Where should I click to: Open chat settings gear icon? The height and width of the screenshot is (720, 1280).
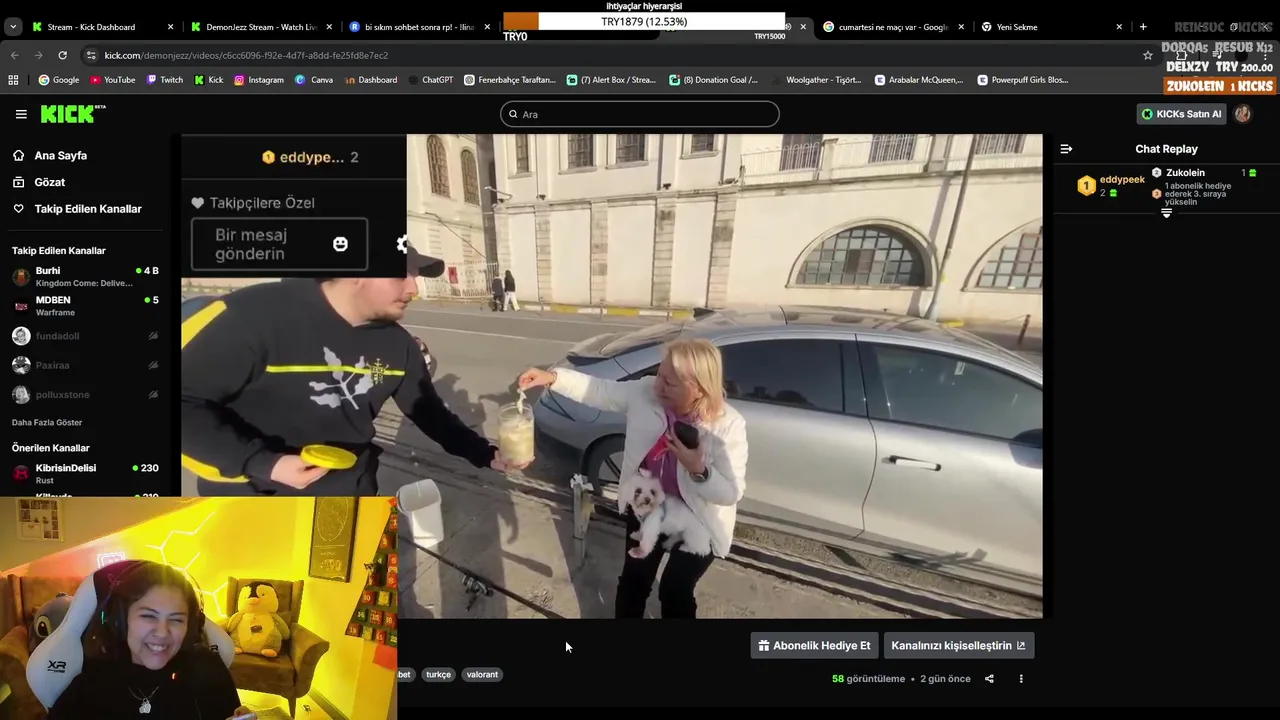click(402, 244)
